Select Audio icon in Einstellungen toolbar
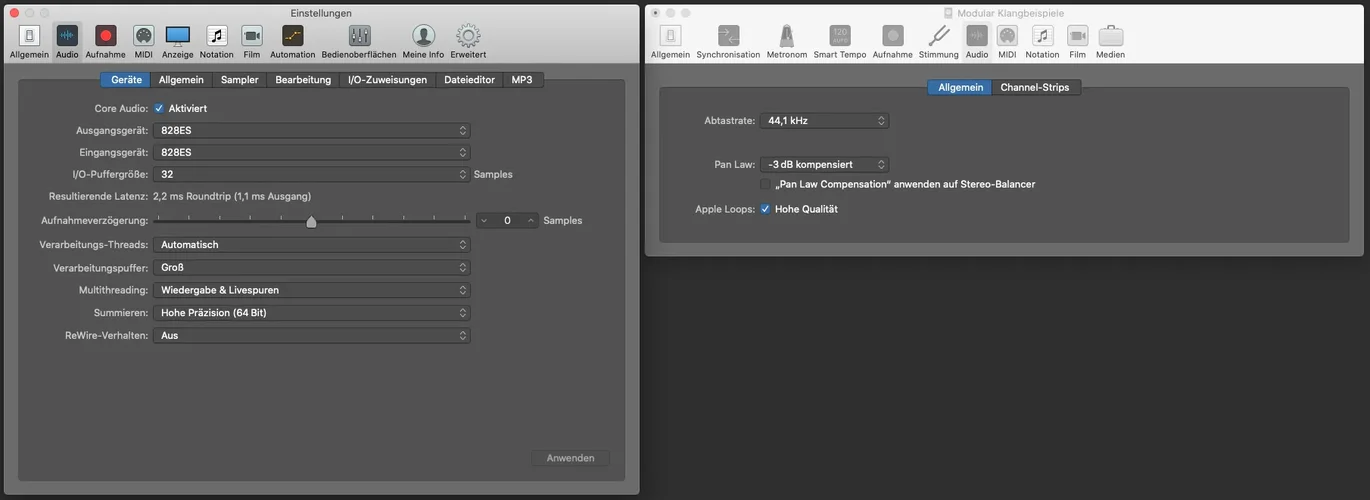Viewport: 1370px width, 500px height. coord(67,41)
